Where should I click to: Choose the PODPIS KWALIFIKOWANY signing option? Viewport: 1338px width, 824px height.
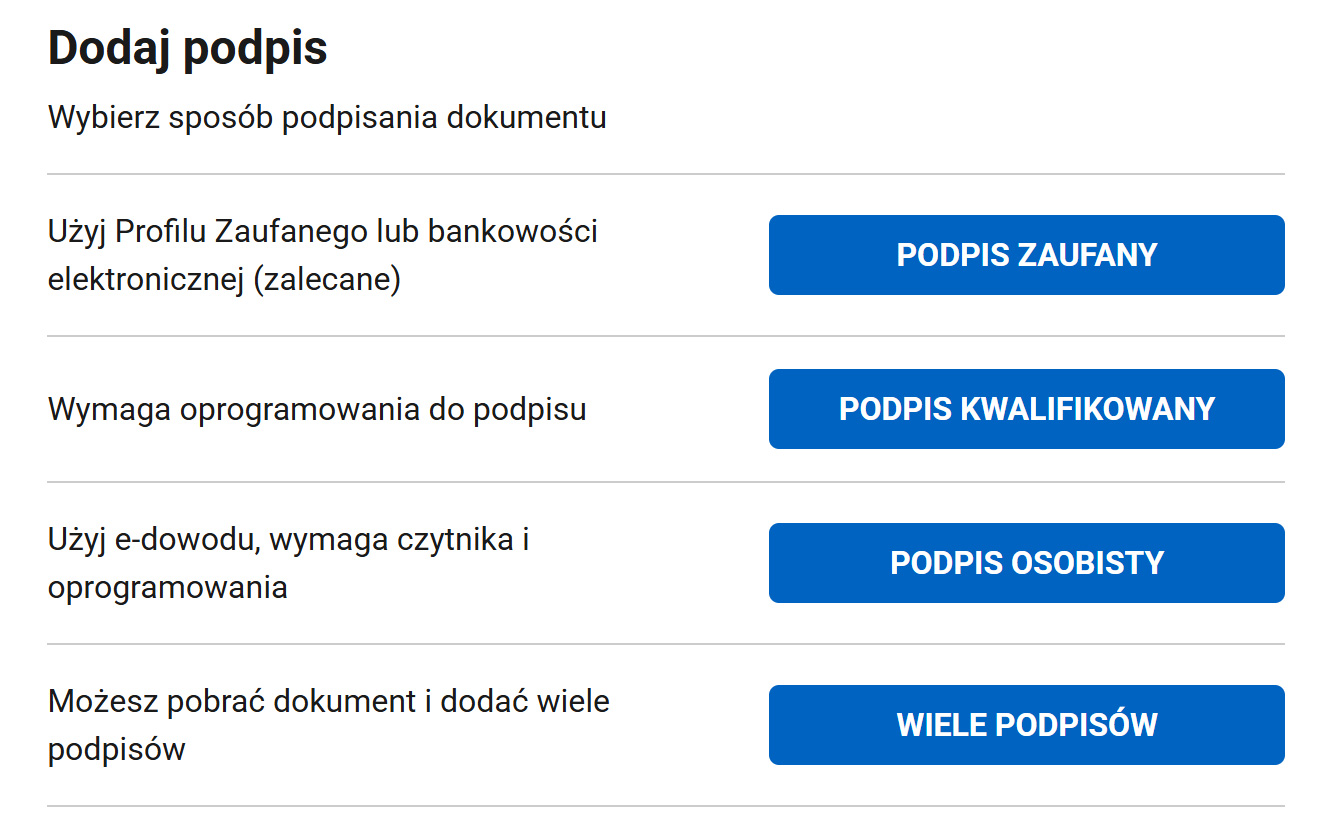[x=1026, y=409]
